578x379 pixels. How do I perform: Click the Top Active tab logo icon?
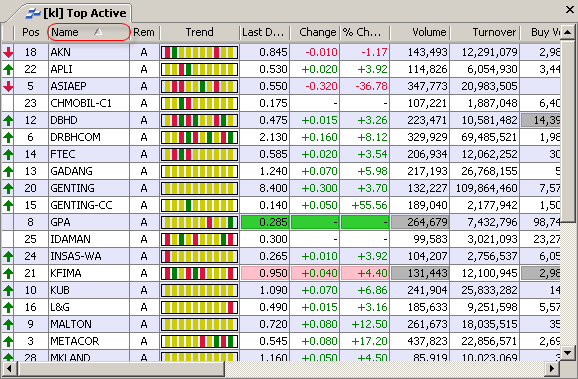[x=33, y=13]
